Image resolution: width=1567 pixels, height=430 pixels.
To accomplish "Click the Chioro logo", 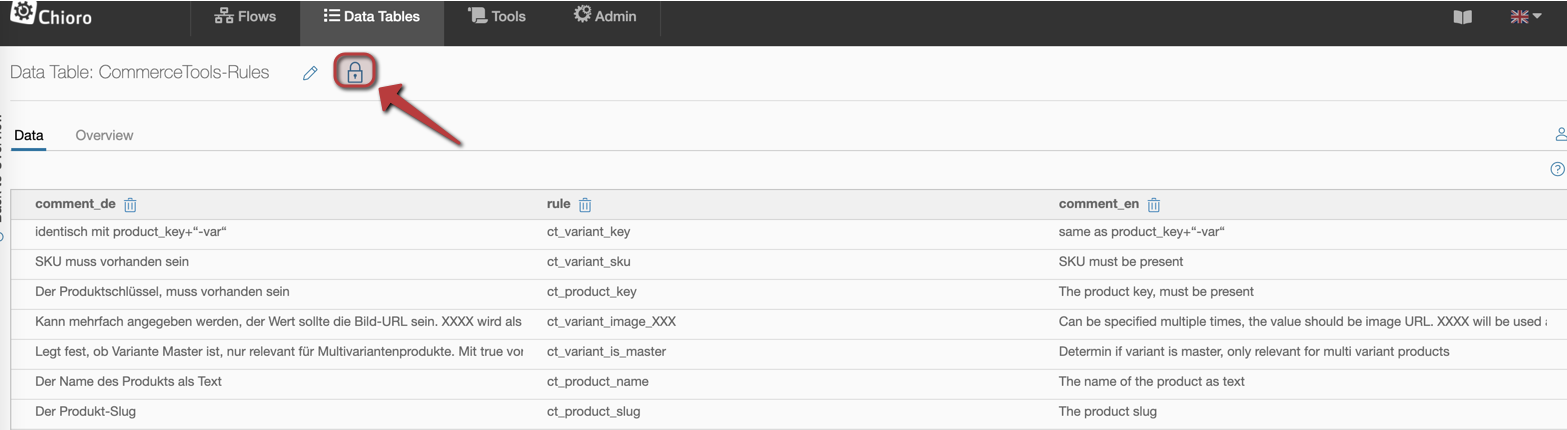I will click(51, 16).
